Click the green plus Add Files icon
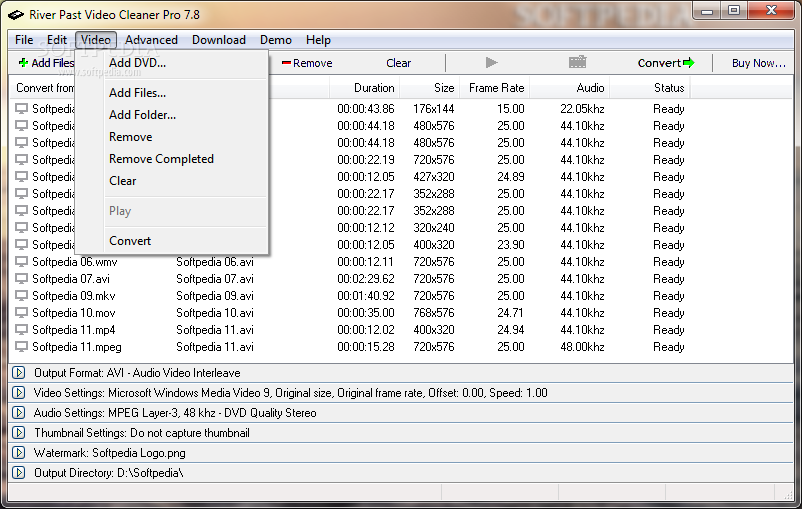This screenshot has height=509, width=802. tap(23, 63)
